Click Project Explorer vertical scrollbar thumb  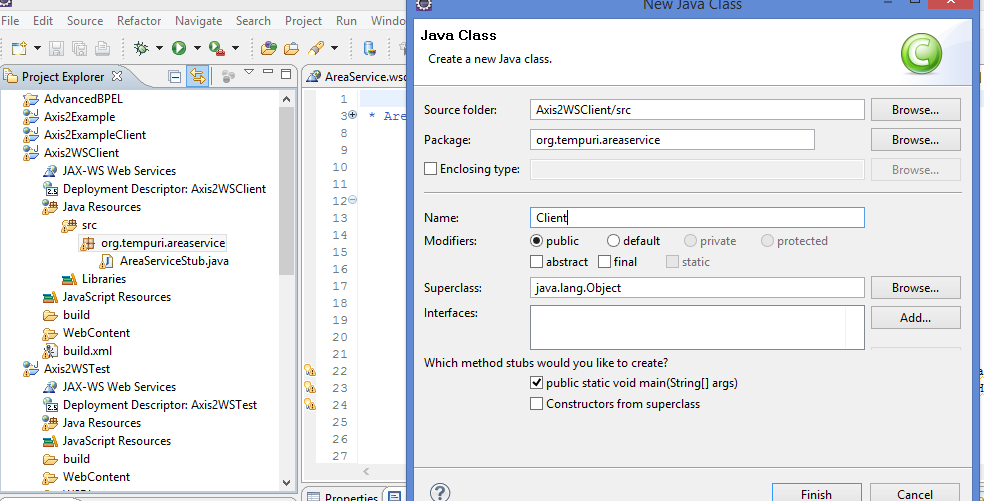[x=287, y=190]
